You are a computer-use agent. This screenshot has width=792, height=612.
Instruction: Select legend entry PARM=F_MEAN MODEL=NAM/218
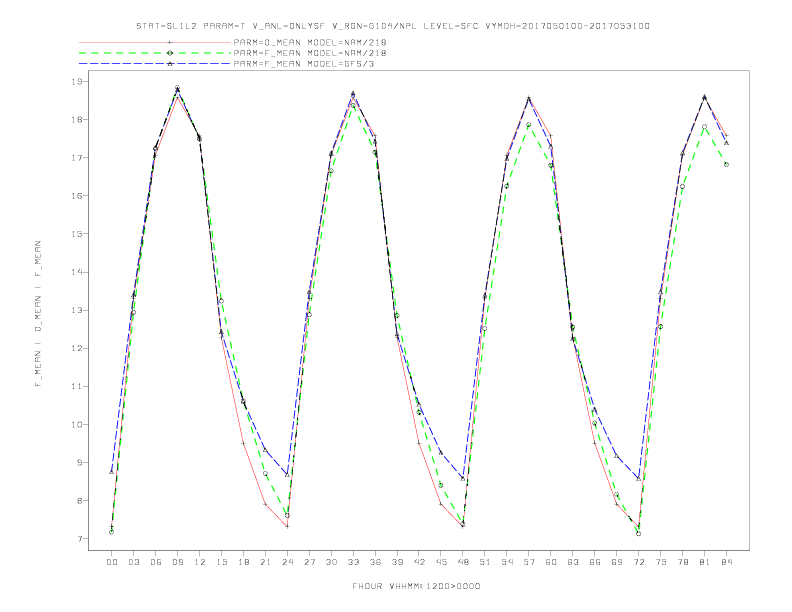[x=310, y=53]
